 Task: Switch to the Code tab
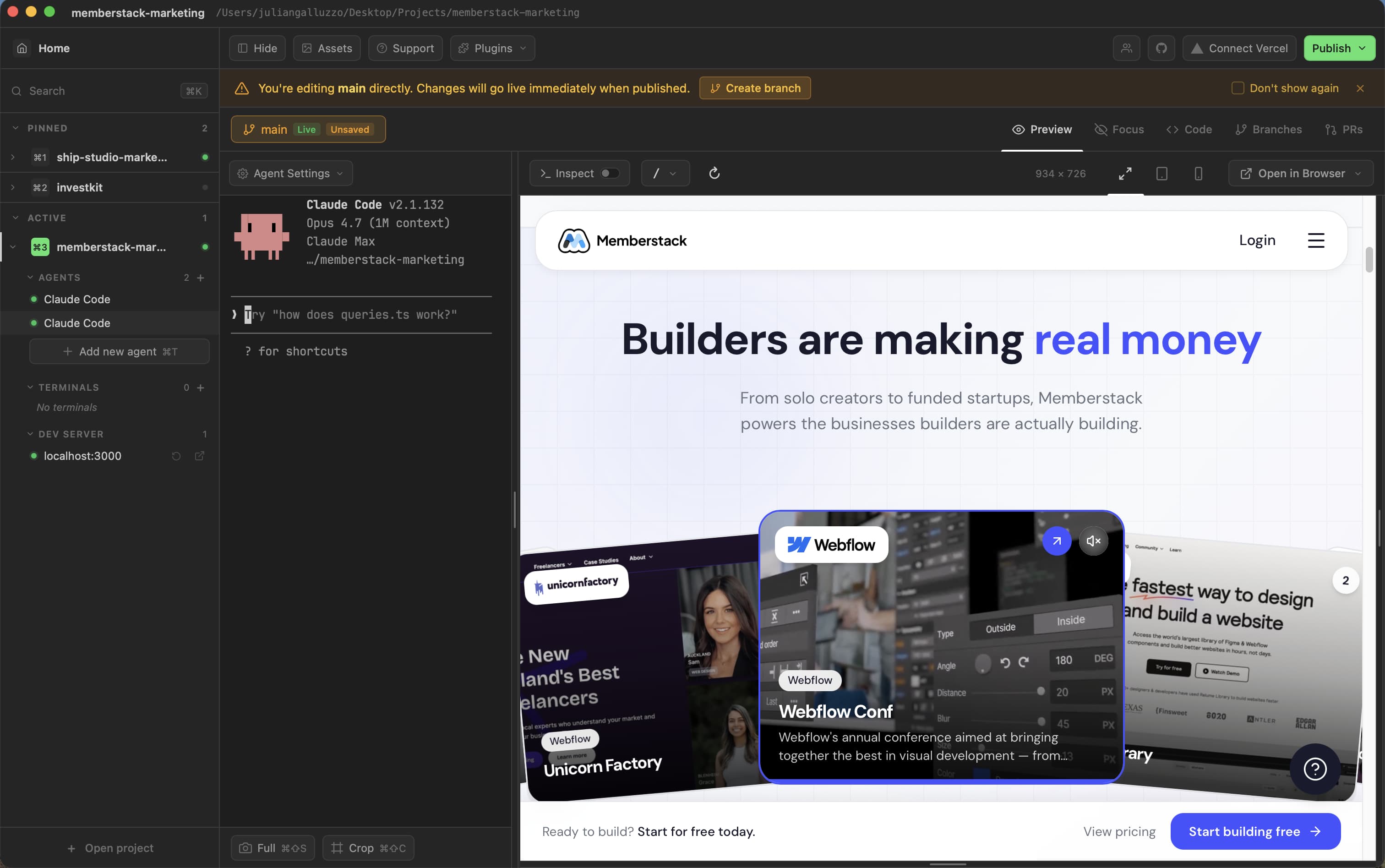click(x=1189, y=130)
